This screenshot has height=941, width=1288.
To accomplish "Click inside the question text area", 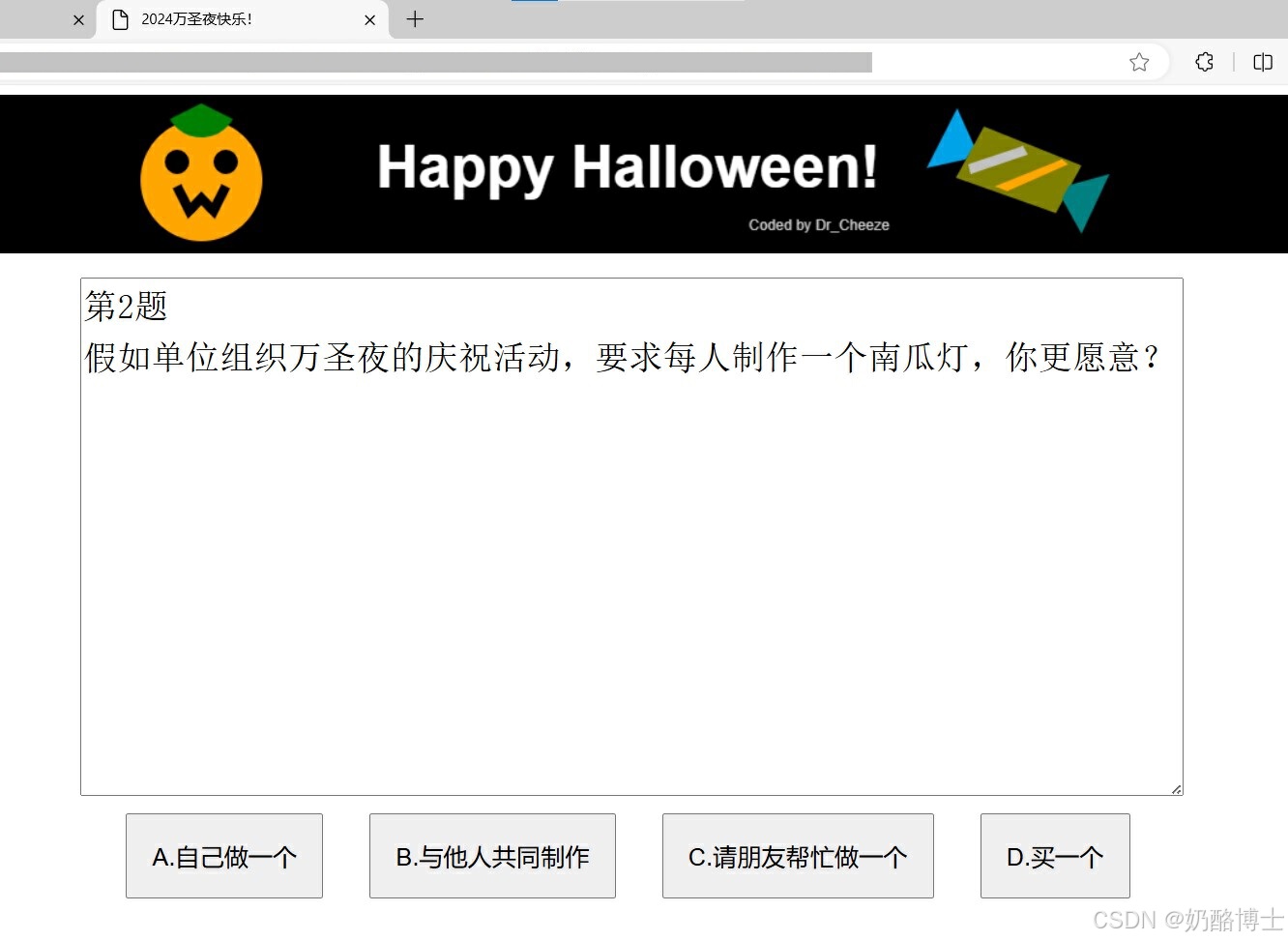I will pyautogui.click(x=631, y=537).
